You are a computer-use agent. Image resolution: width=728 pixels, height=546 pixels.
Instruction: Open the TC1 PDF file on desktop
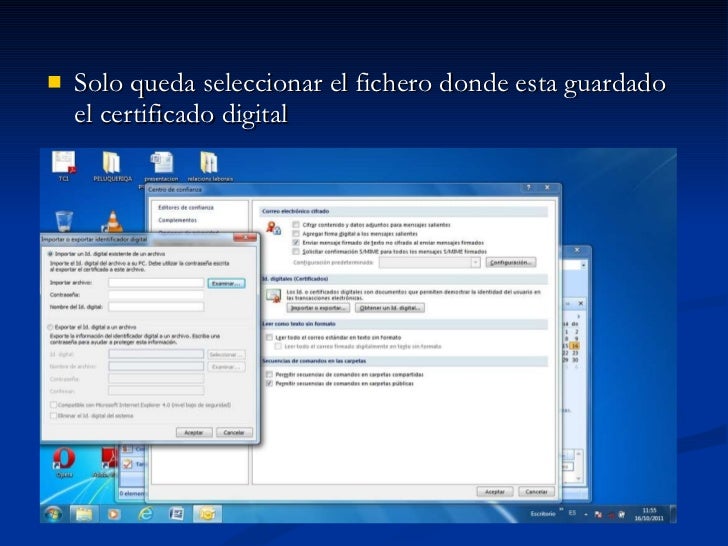(63, 163)
